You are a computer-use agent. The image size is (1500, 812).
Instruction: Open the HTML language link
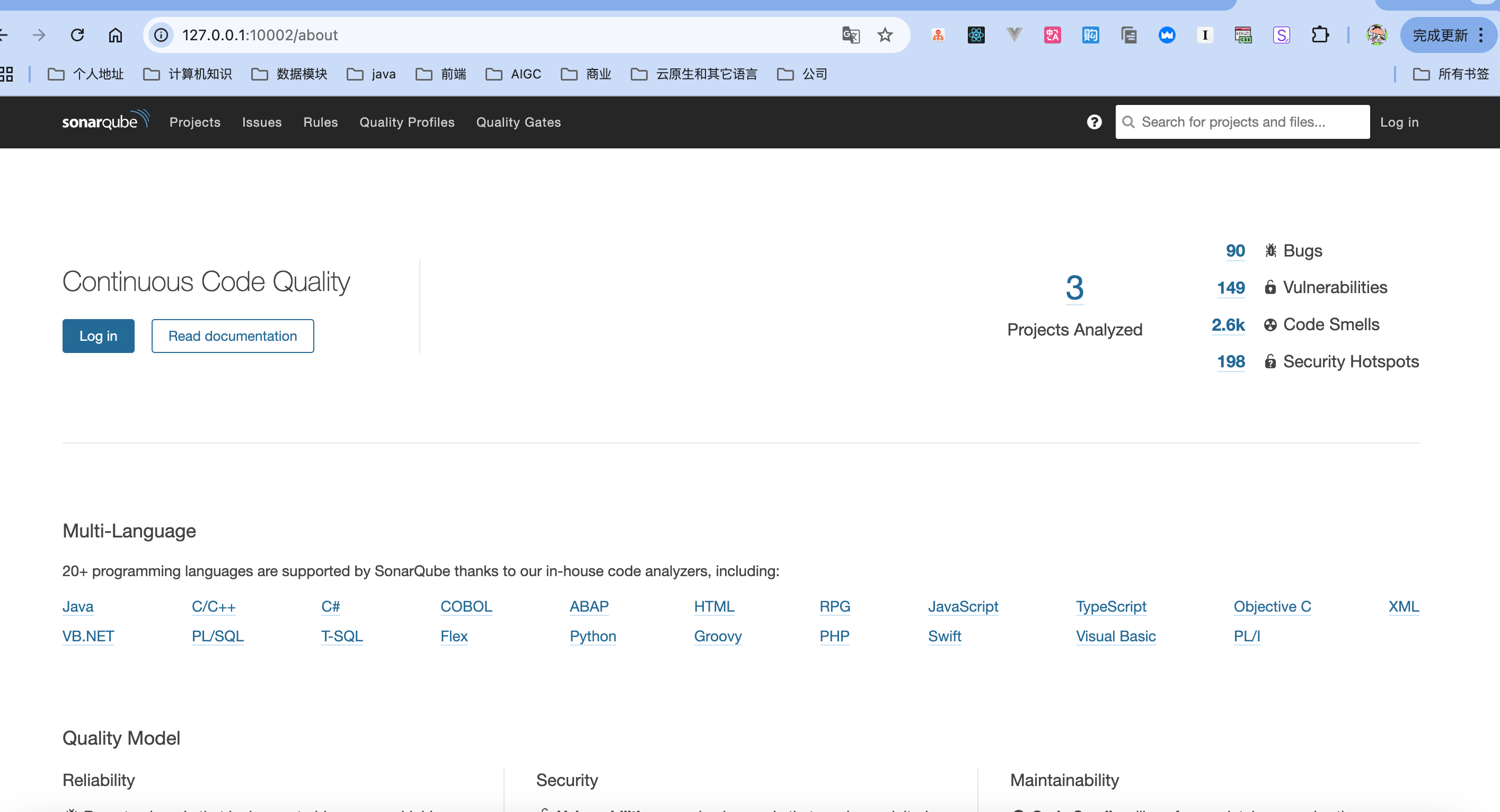tap(714, 606)
